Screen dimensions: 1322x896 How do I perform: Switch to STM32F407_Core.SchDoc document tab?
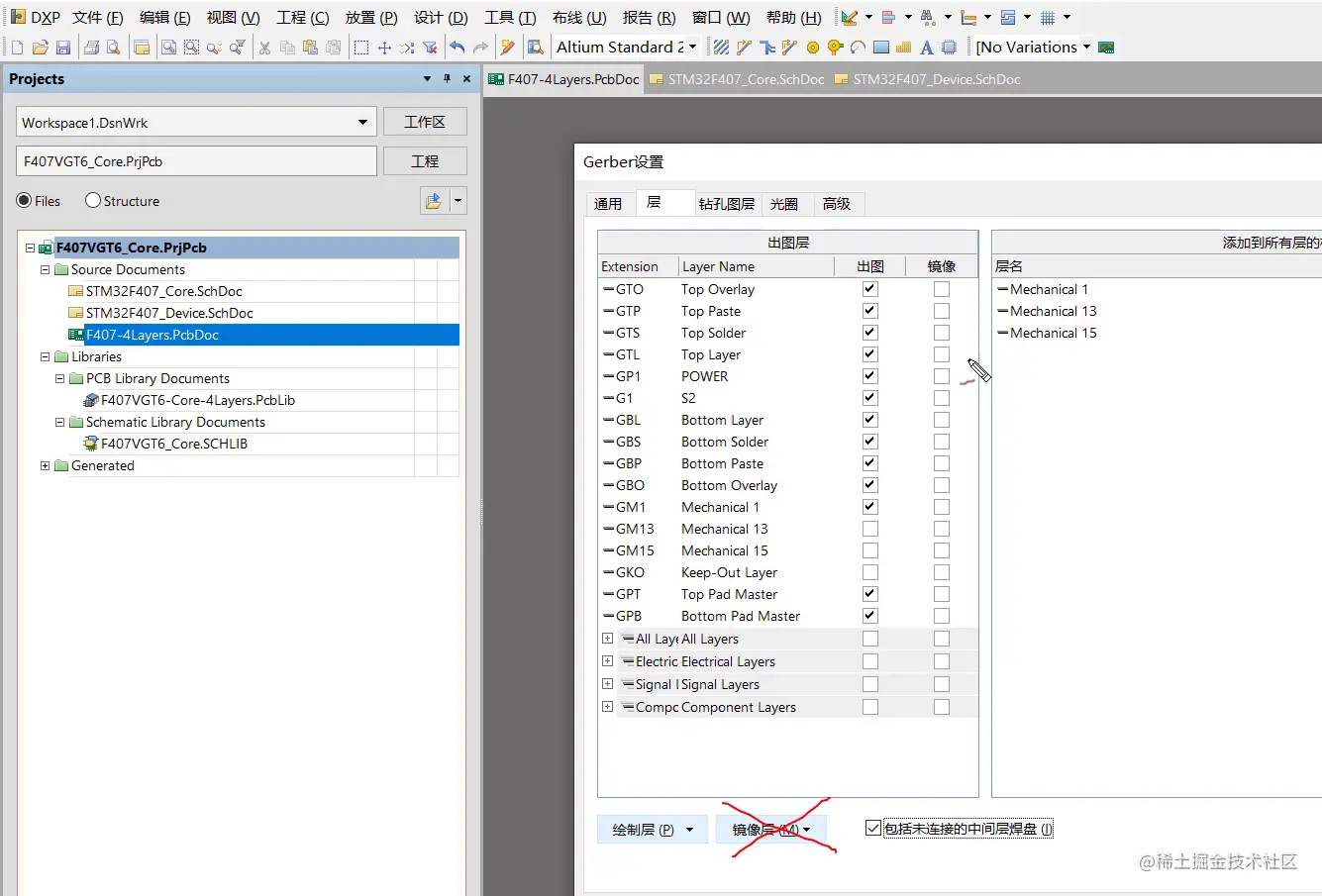point(737,79)
